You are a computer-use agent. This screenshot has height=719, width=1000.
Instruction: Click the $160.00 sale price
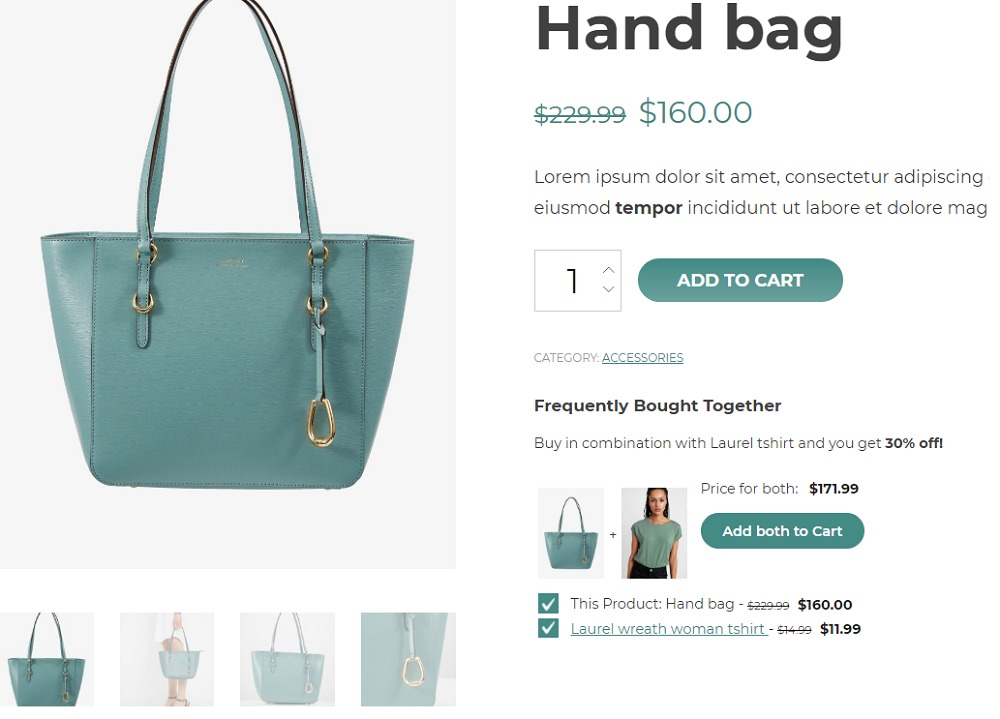695,112
